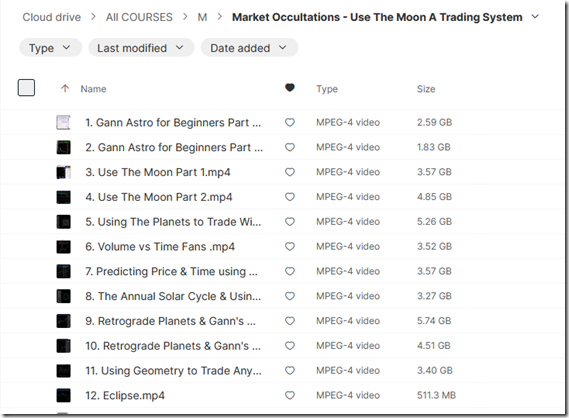569x418 pixels.
Task: Click the '3.40 GB' size value
Action: click(x=435, y=370)
